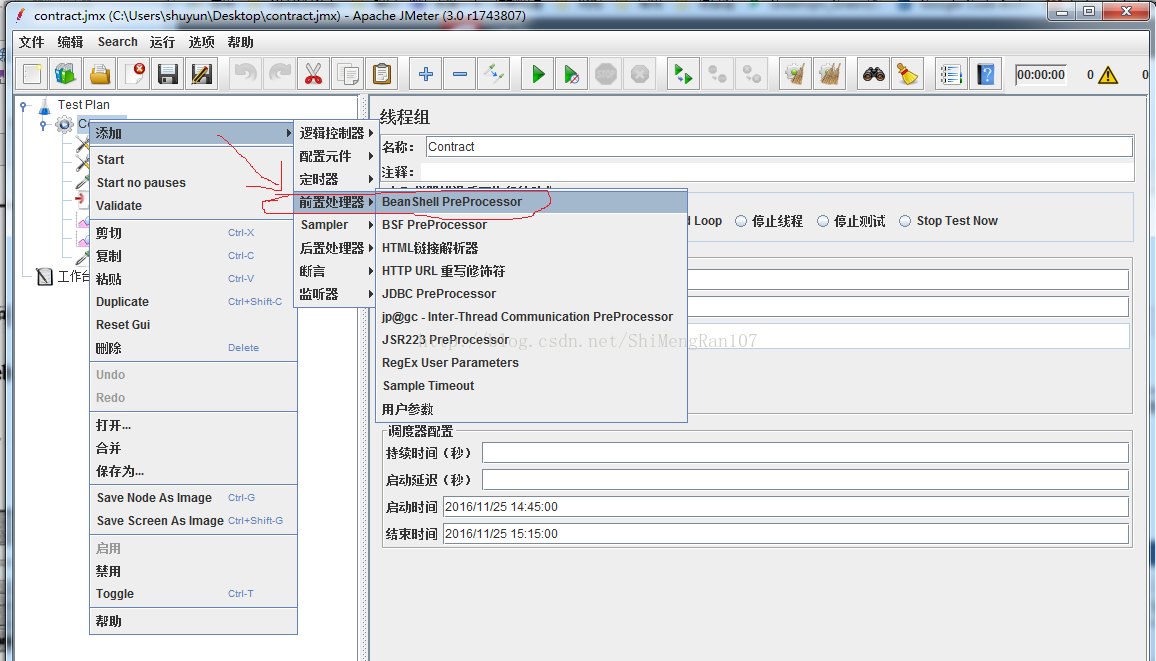Click the Save As disk-with-pencil icon

pos(202,74)
